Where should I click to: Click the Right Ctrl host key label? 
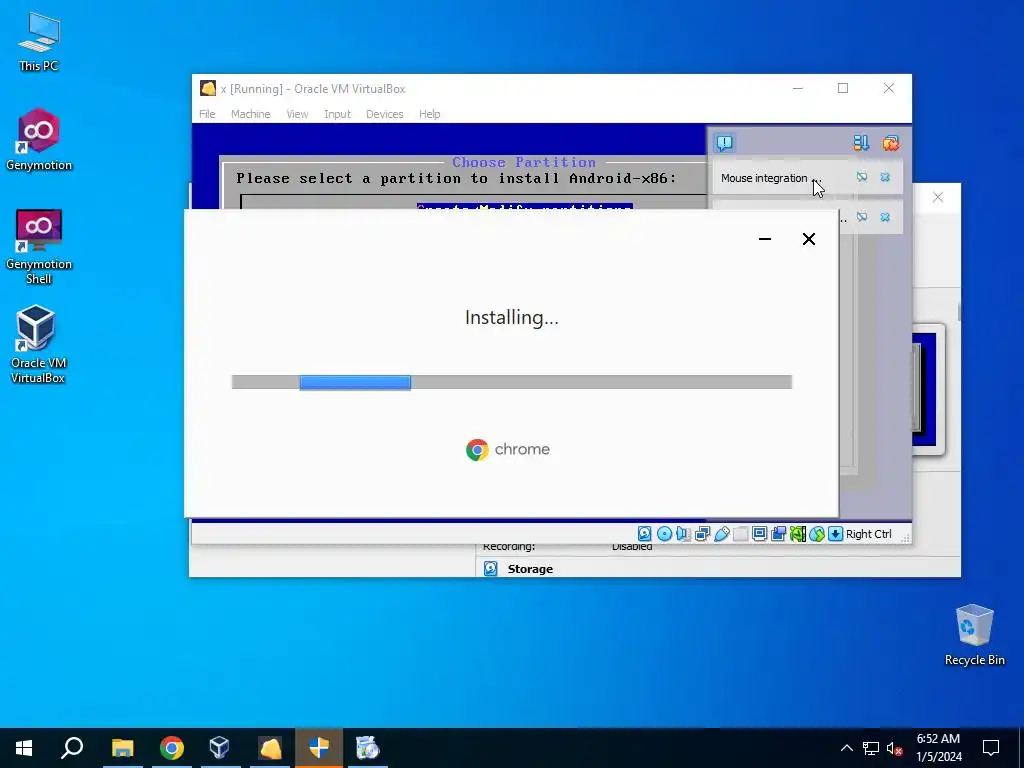click(x=869, y=534)
